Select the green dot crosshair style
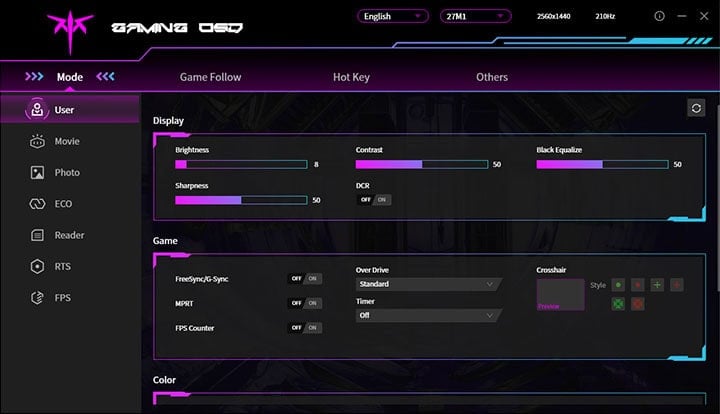720x414 pixels. point(618,285)
